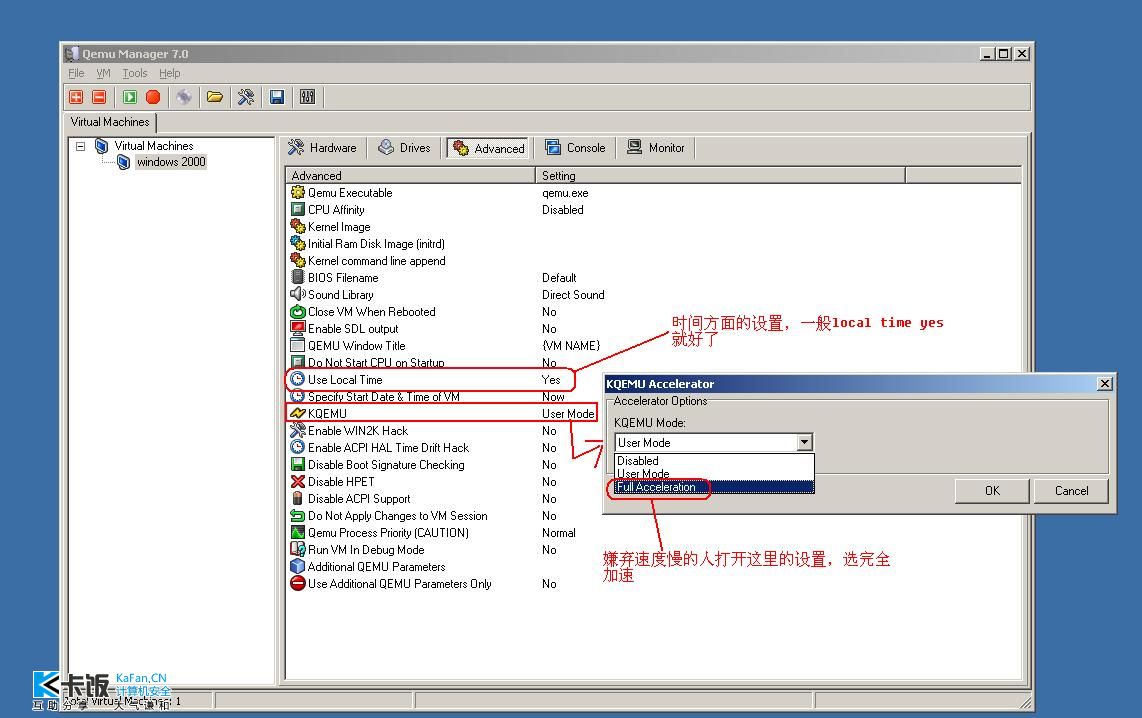Switch to the Drives tab
This screenshot has width=1142, height=718.
click(404, 148)
